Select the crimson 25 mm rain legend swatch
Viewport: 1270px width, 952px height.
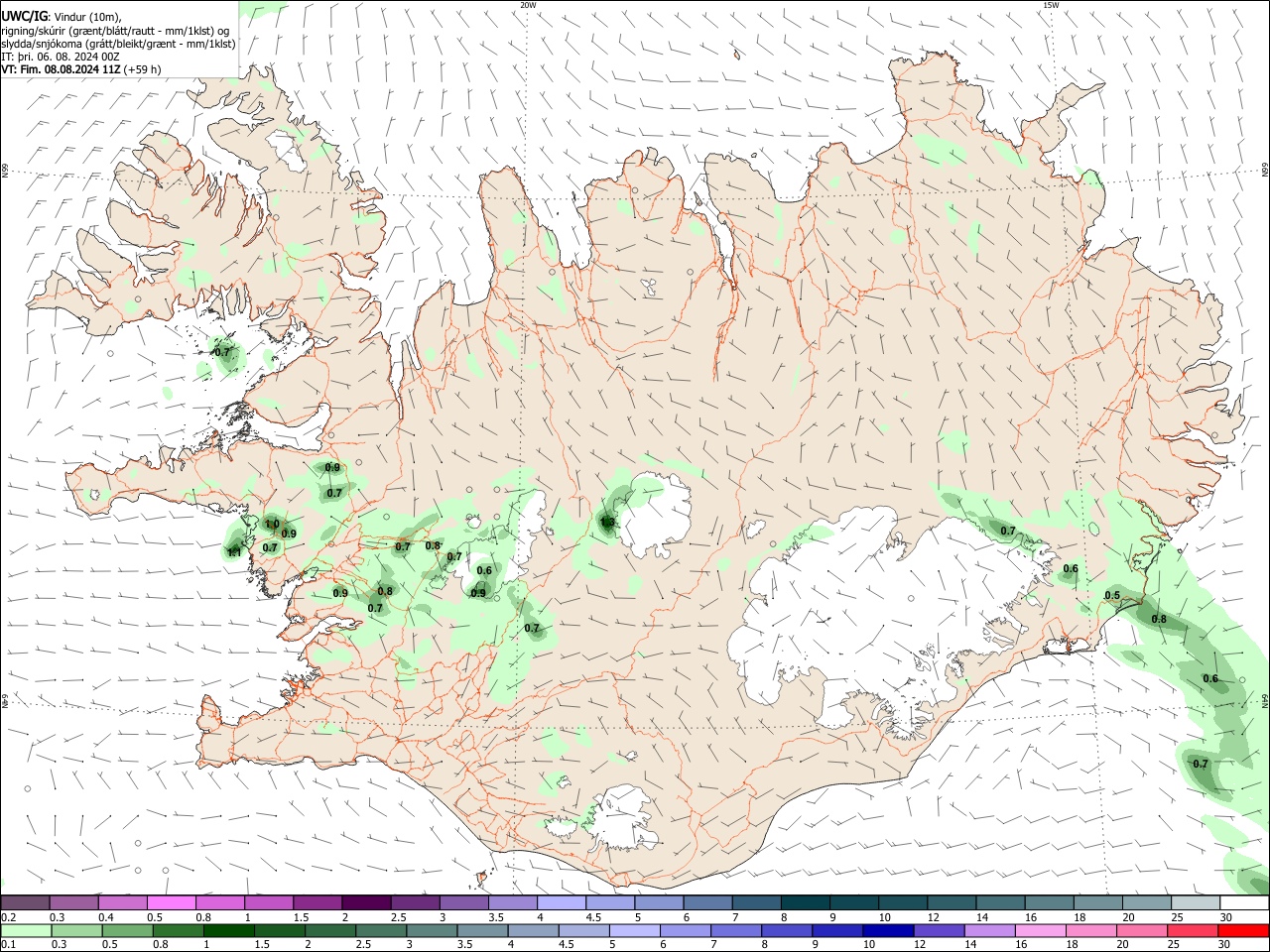tap(1195, 931)
